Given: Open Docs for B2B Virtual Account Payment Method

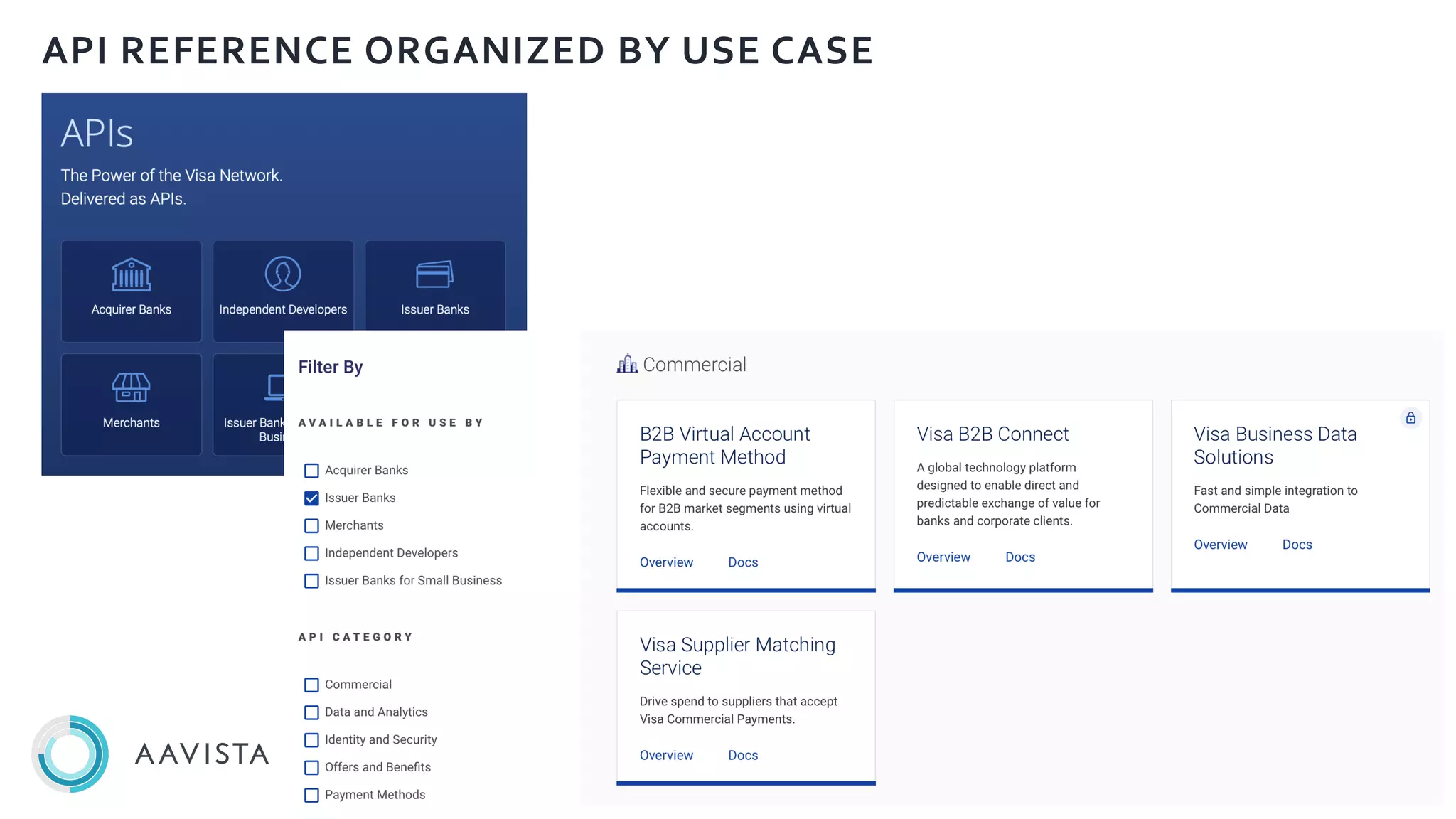Looking at the screenshot, I should click(743, 562).
